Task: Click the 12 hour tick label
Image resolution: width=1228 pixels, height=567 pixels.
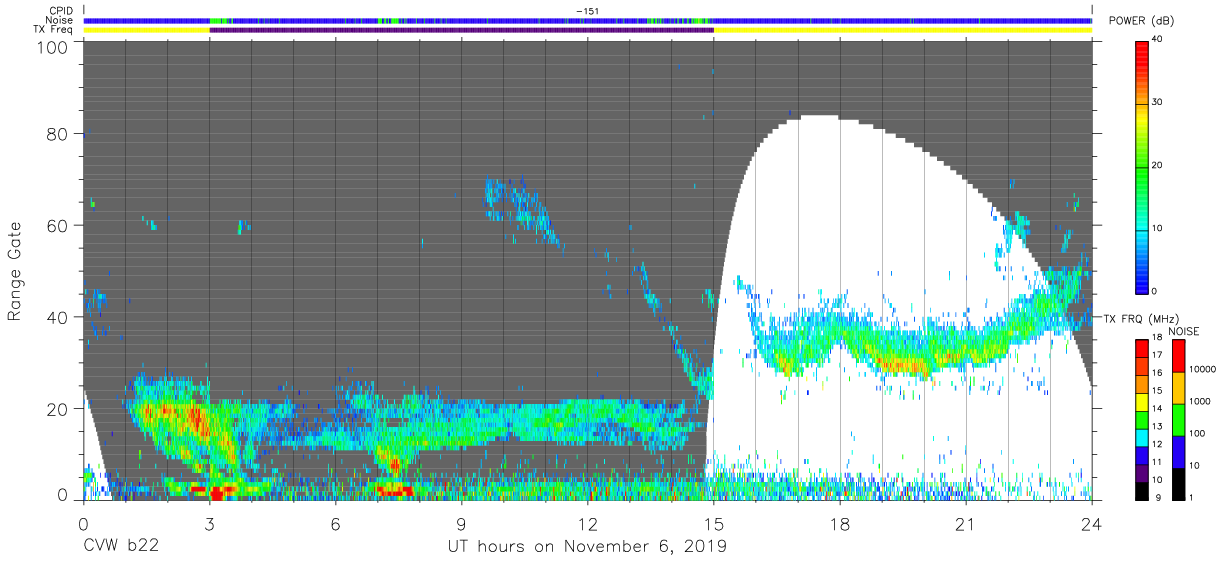Action: [x=587, y=523]
